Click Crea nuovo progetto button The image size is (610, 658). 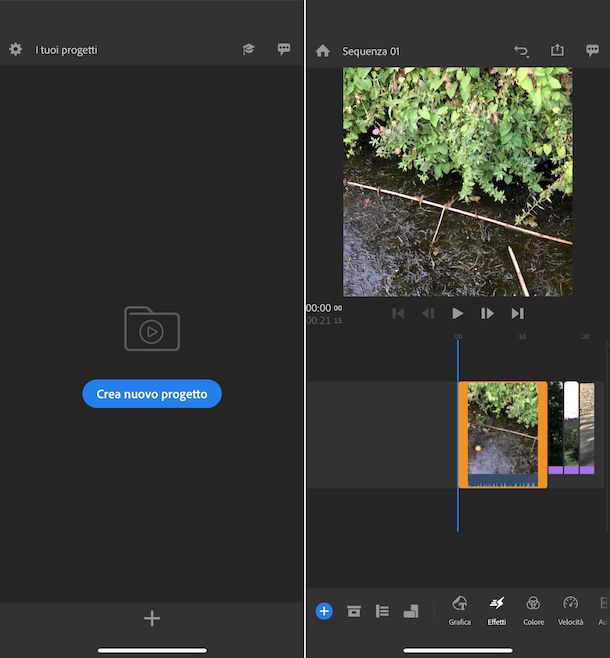[152, 394]
